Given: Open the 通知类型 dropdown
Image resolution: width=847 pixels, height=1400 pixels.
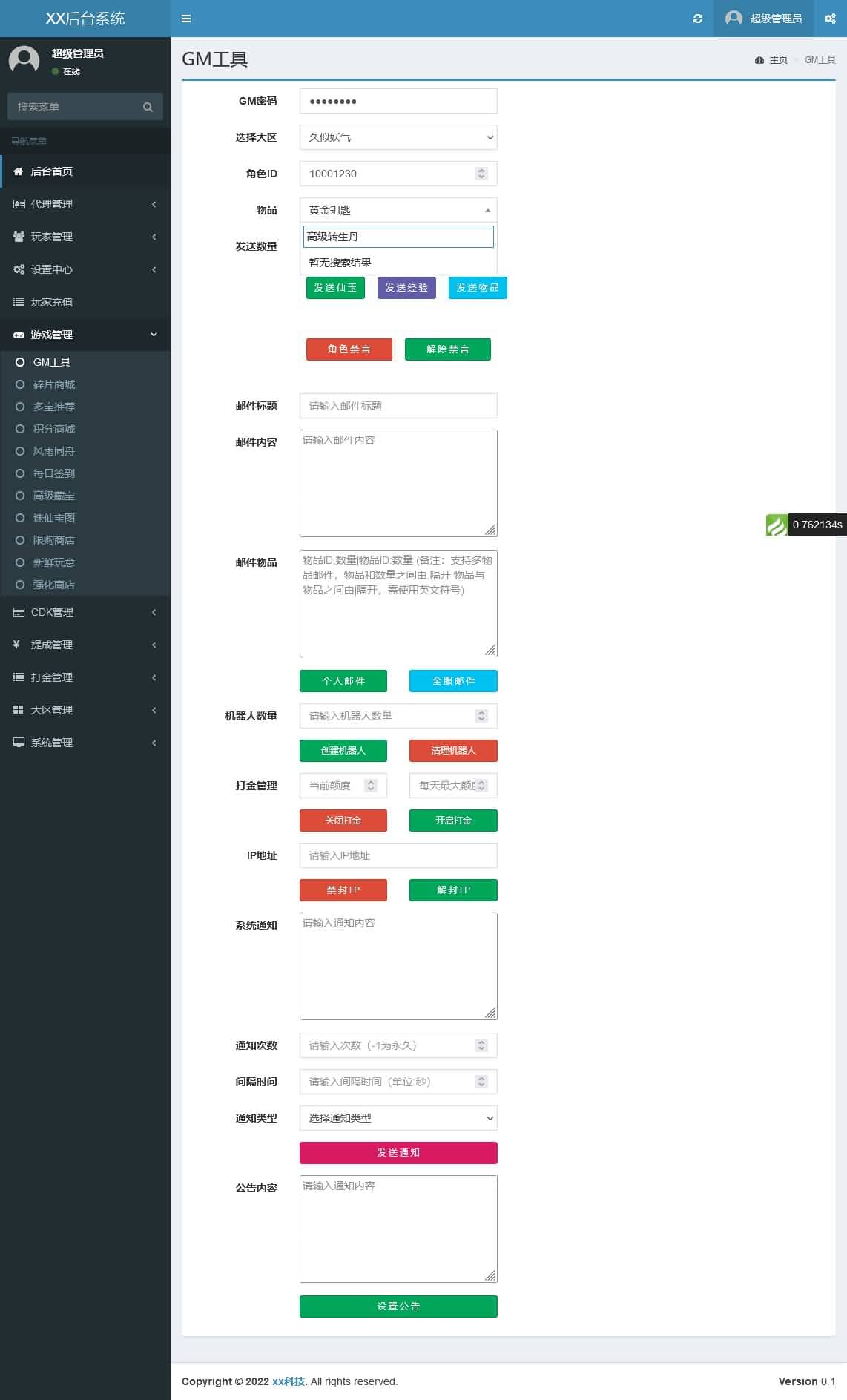Looking at the screenshot, I should pos(398,1118).
